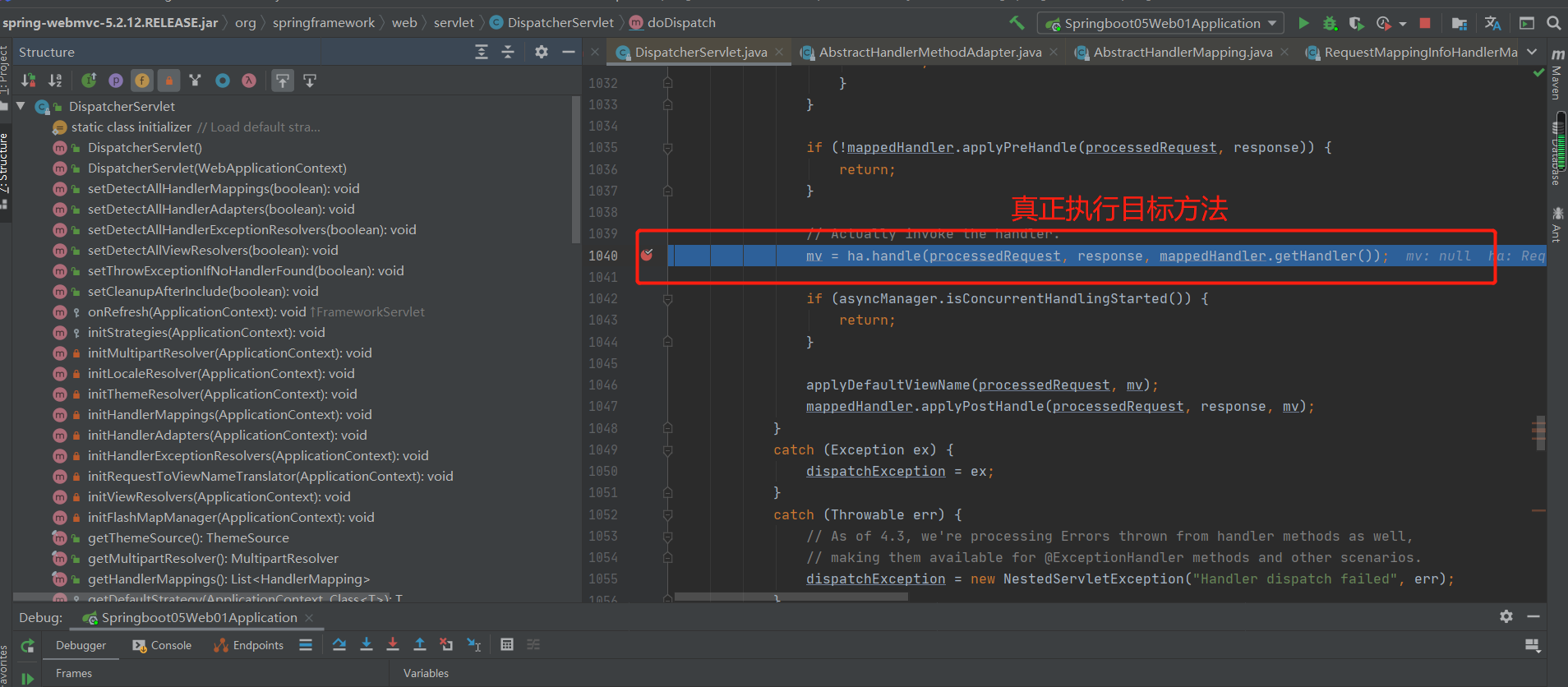Open the Endpoints tab in Debug panel

click(249, 645)
